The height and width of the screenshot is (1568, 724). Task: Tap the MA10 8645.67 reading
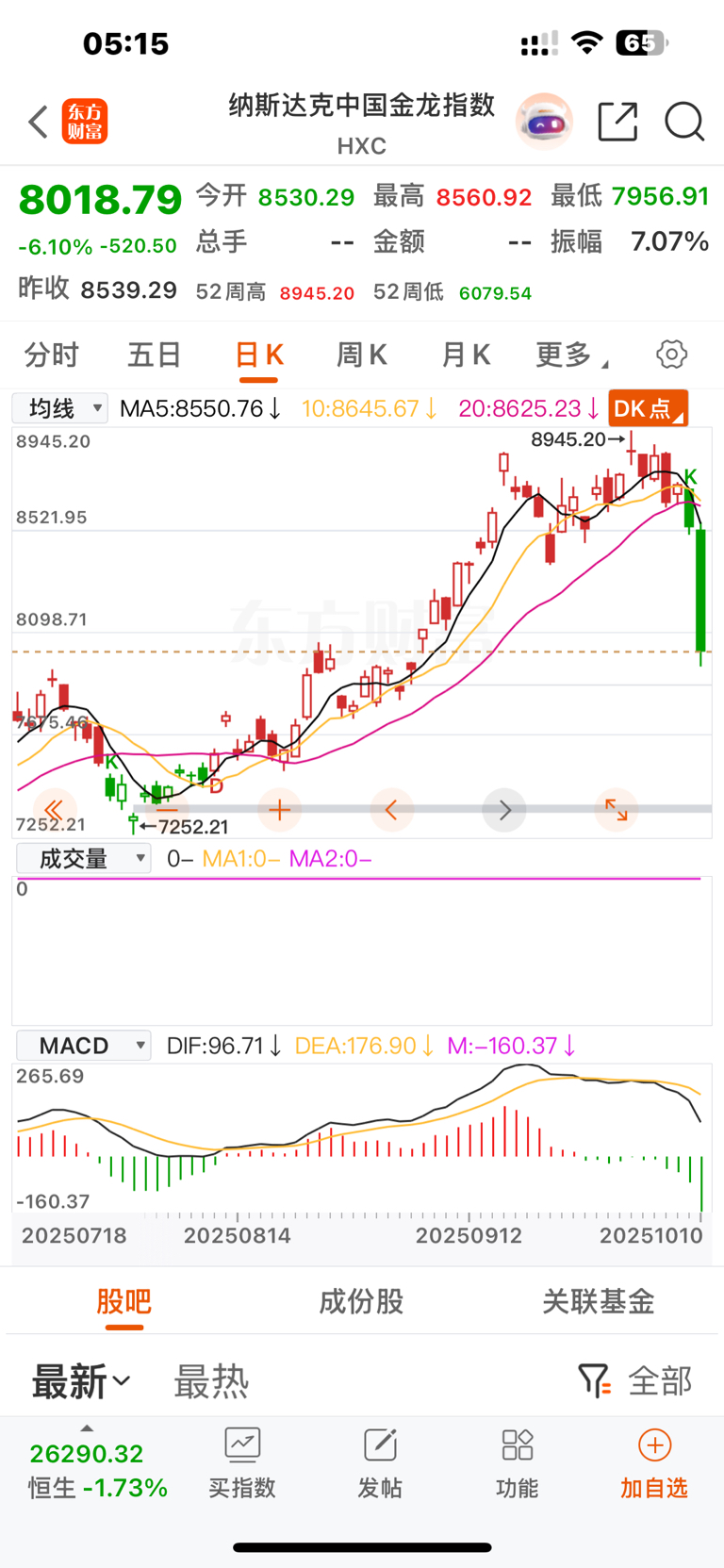(370, 408)
